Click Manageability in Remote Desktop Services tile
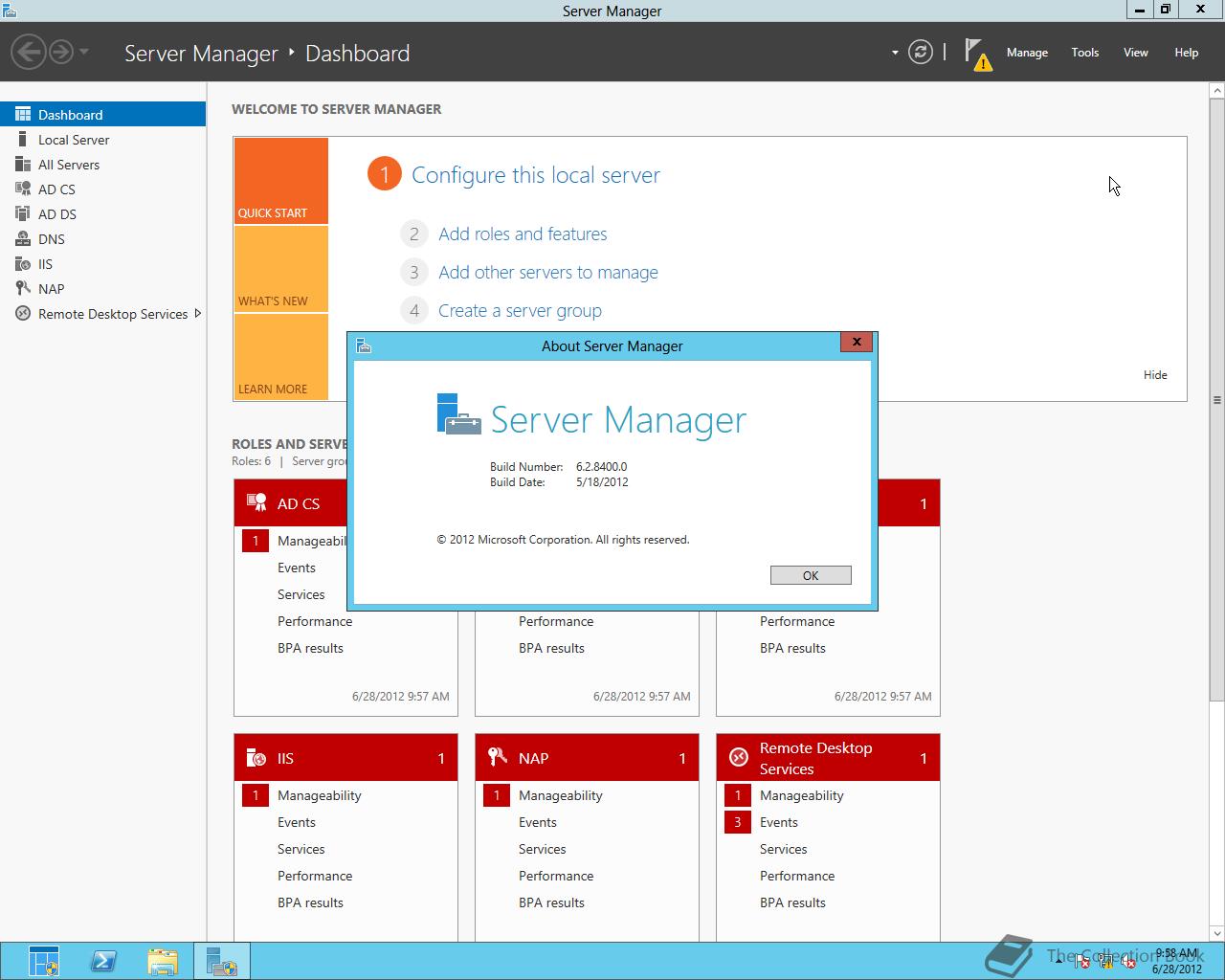The width and height of the screenshot is (1225, 980). coord(802,795)
